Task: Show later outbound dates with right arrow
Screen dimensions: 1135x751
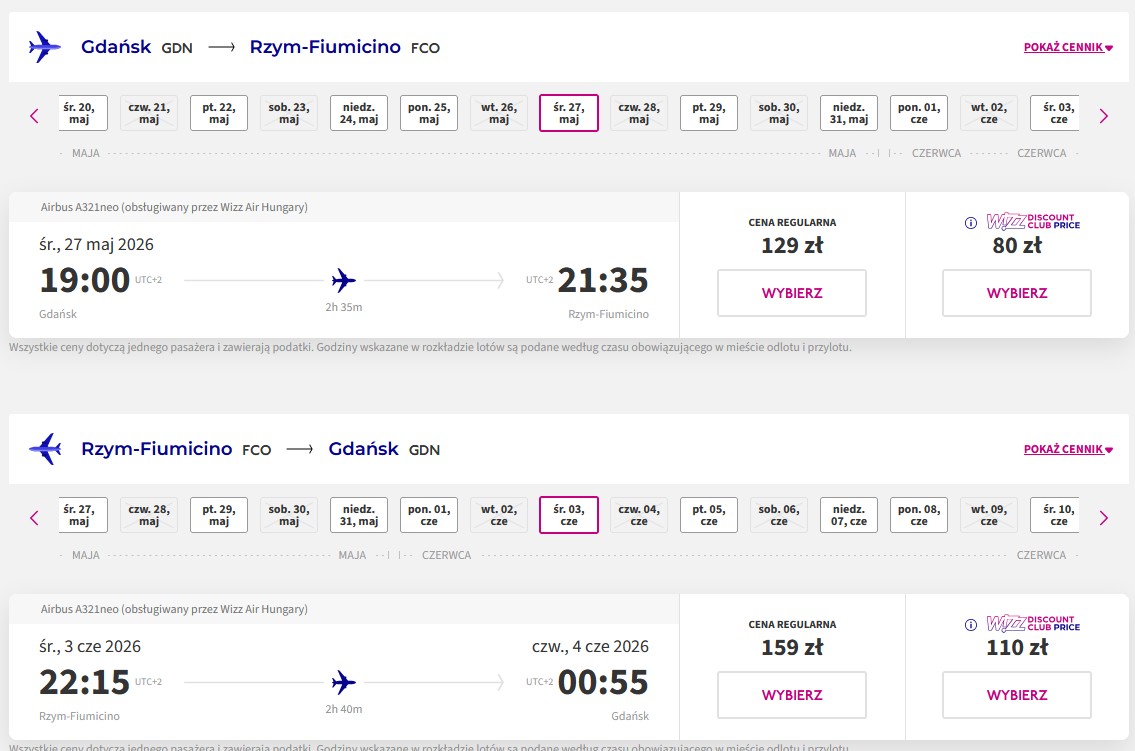Action: [1103, 116]
